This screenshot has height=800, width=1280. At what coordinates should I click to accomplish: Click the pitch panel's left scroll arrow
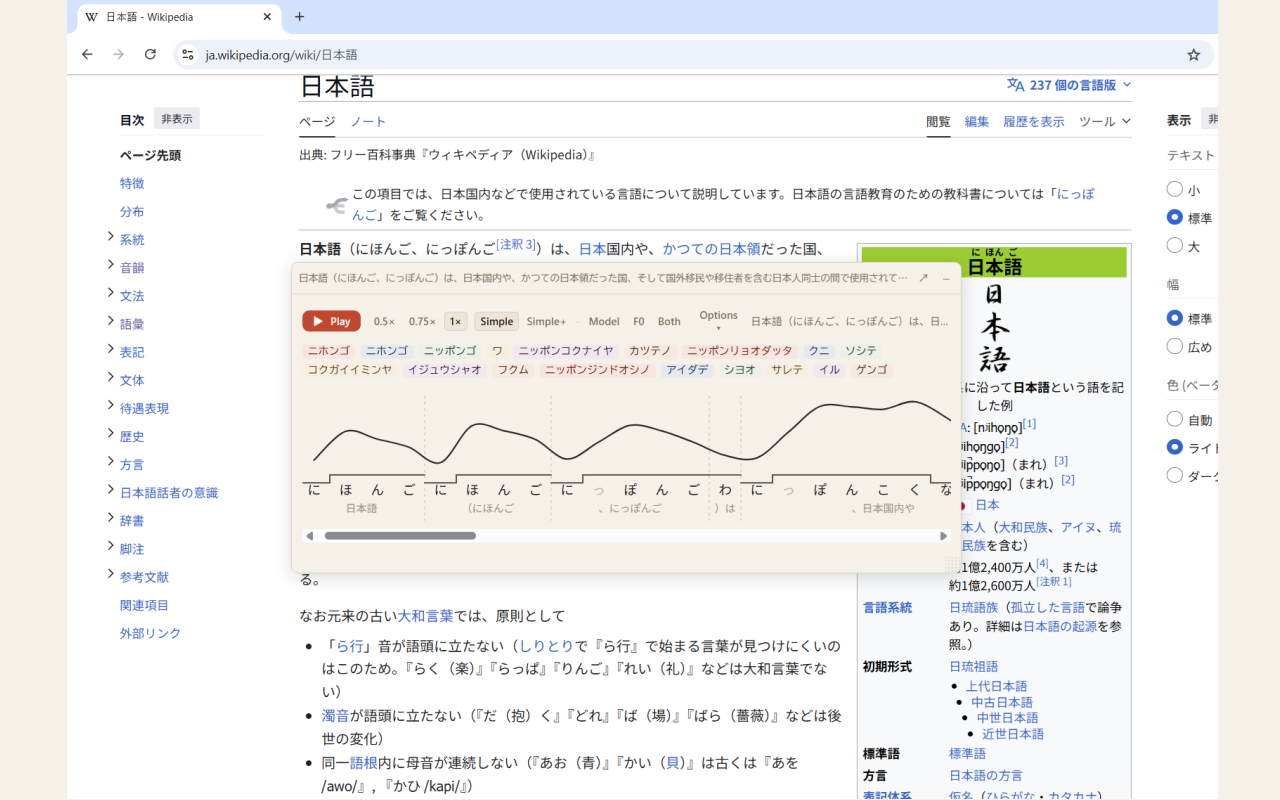click(x=310, y=536)
